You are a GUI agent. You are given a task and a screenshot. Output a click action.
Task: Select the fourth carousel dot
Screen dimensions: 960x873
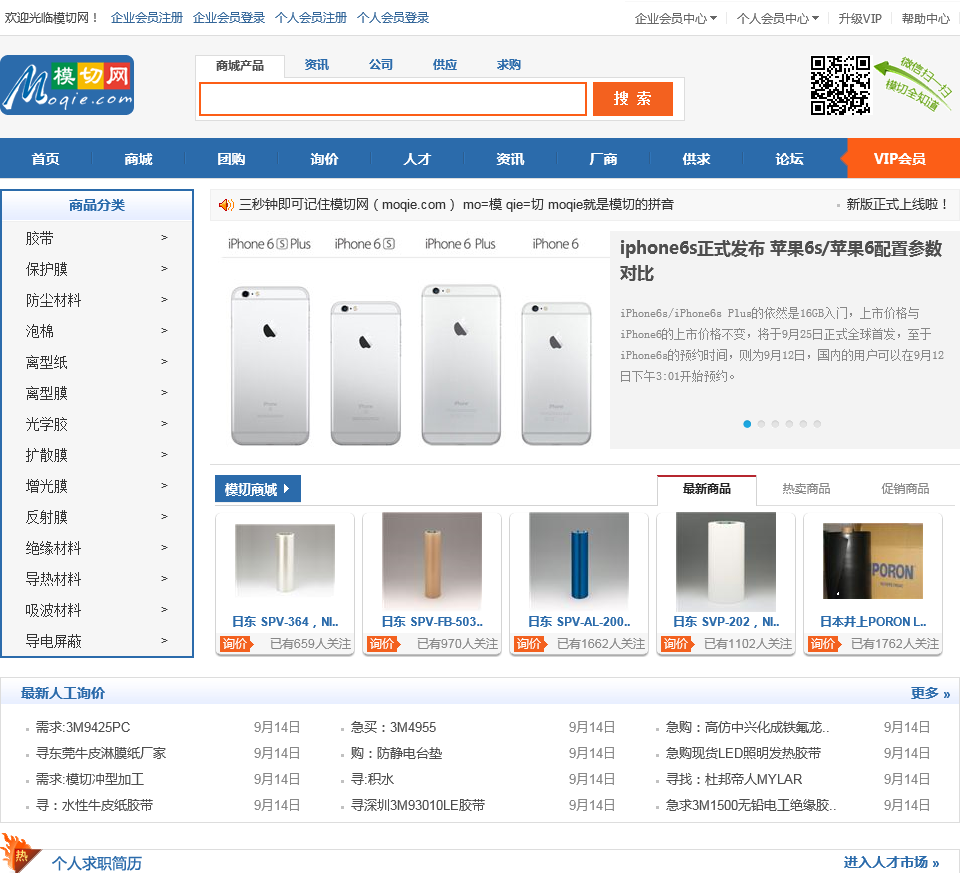(x=789, y=424)
